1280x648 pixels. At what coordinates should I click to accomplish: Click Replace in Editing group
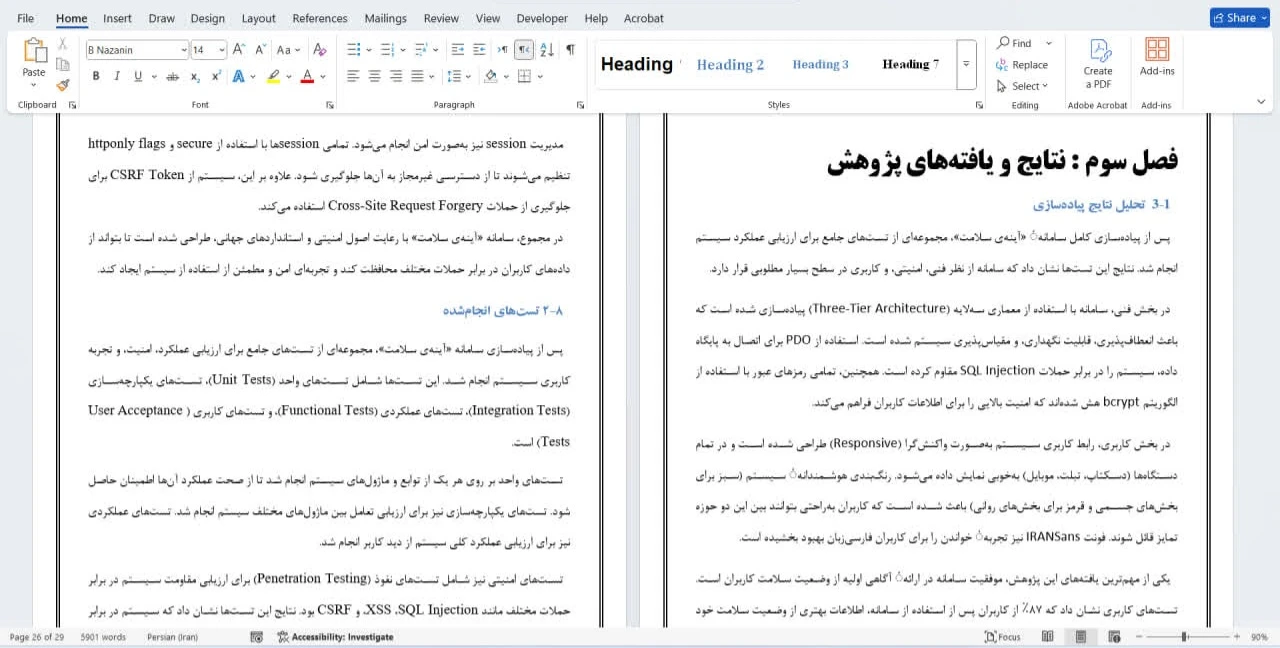[x=1022, y=65]
